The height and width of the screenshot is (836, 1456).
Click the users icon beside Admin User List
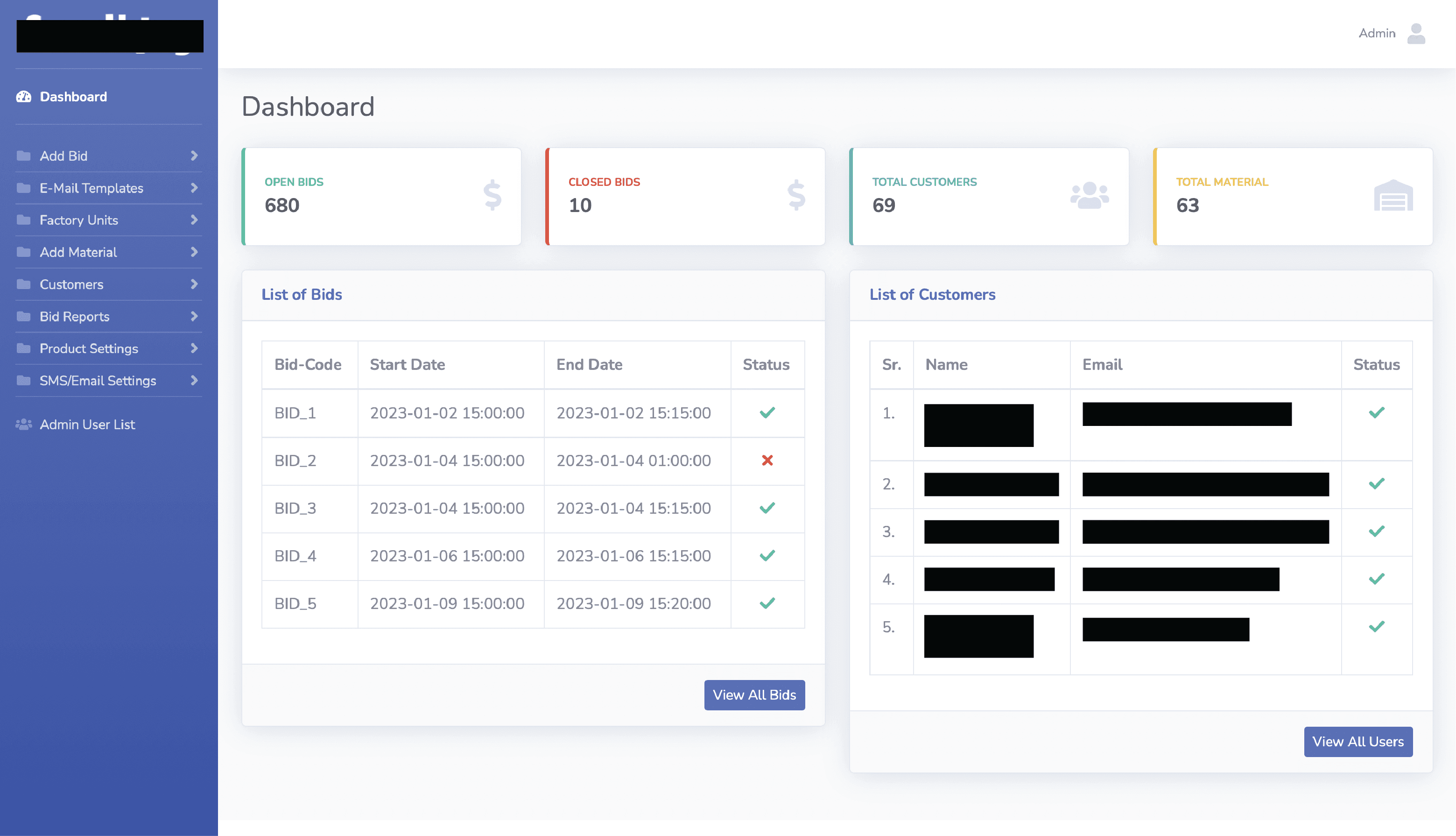pos(23,425)
